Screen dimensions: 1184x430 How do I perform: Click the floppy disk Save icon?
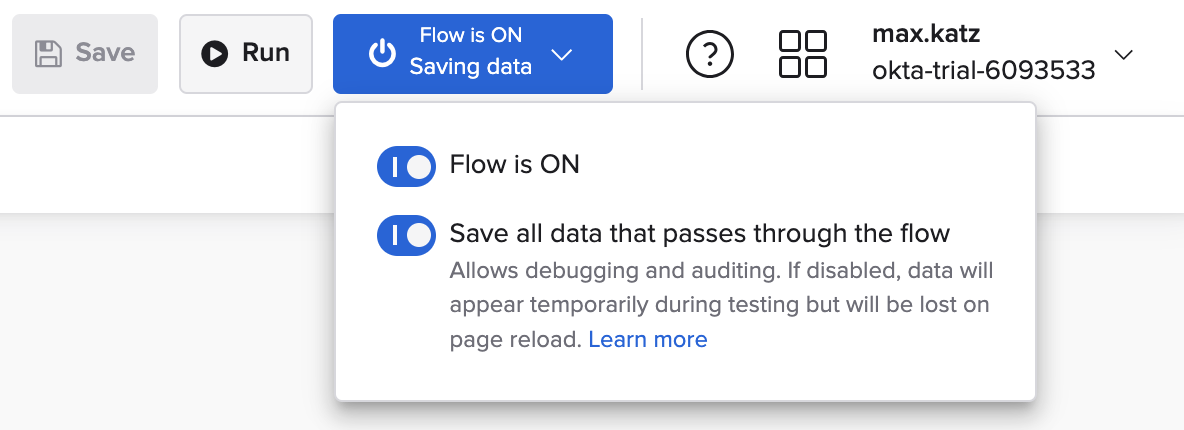point(48,54)
